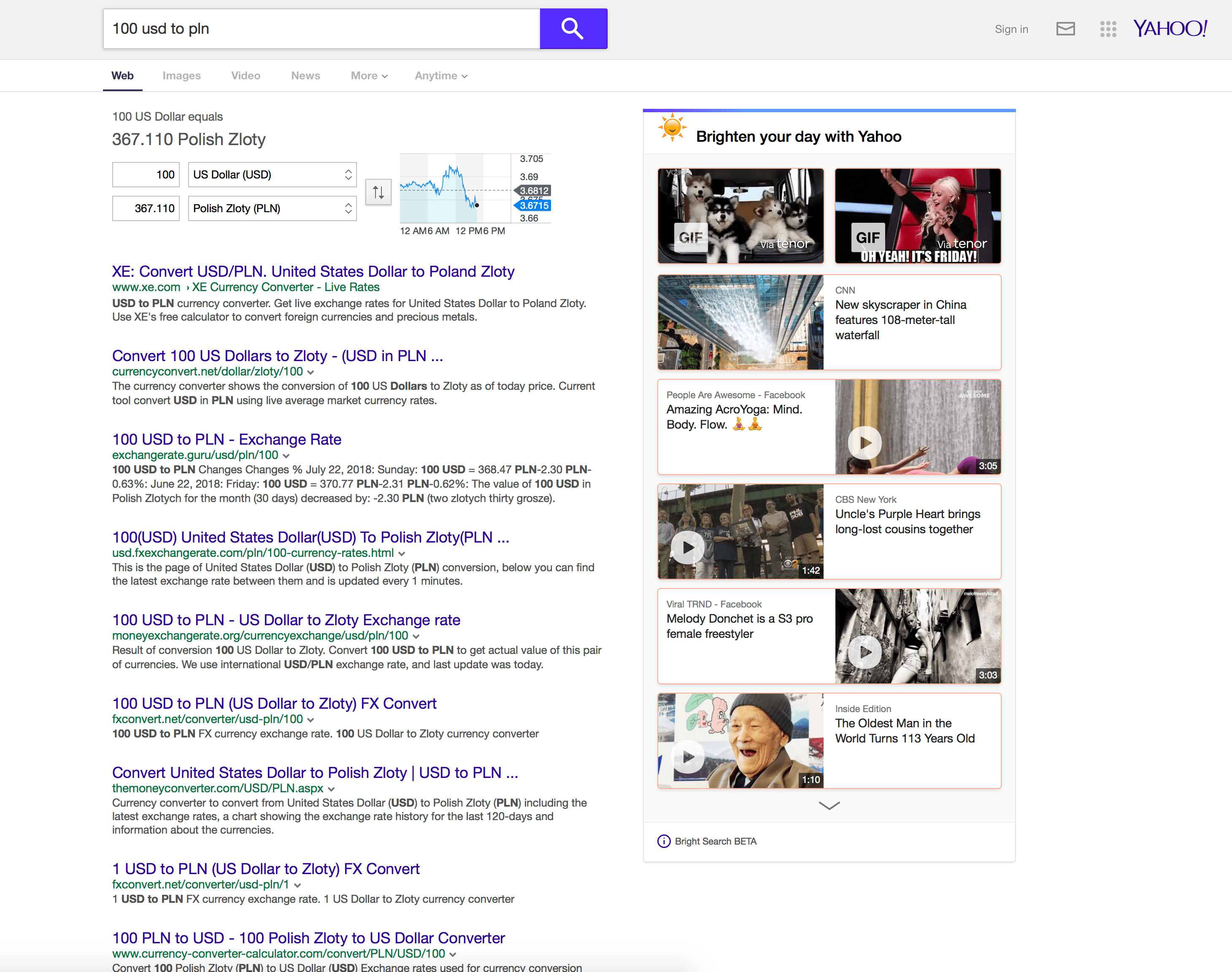Open Melody Donchet freestyler story headline
Image resolution: width=1232 pixels, height=972 pixels.
[x=739, y=626]
